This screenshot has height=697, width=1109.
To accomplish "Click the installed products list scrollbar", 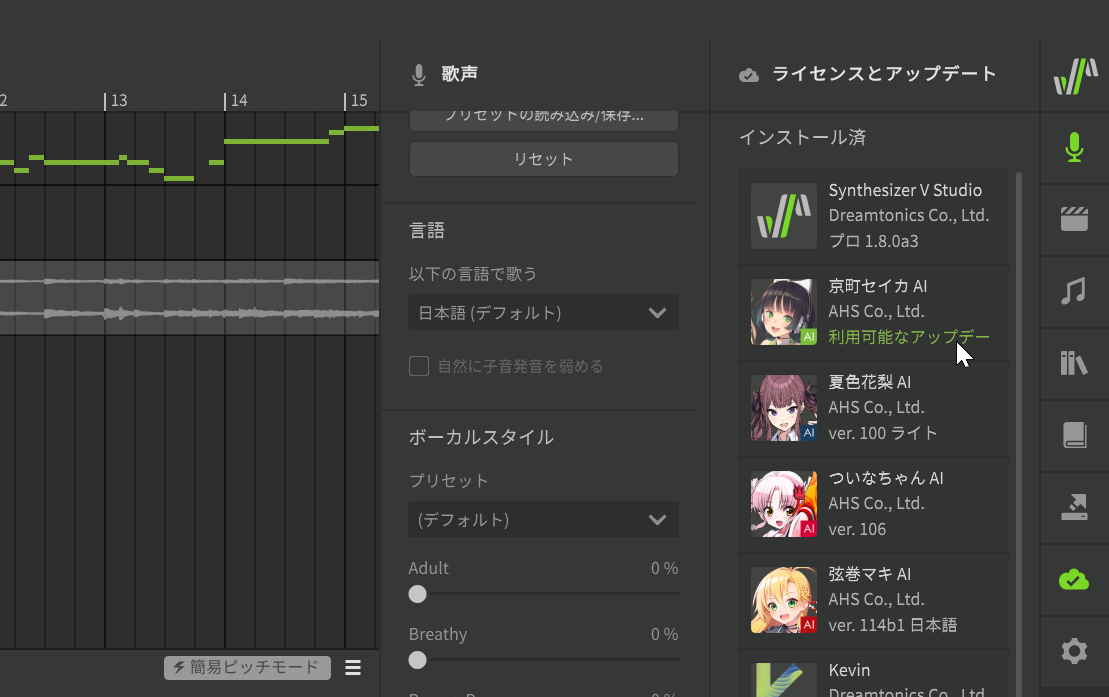I will click(x=1018, y=434).
